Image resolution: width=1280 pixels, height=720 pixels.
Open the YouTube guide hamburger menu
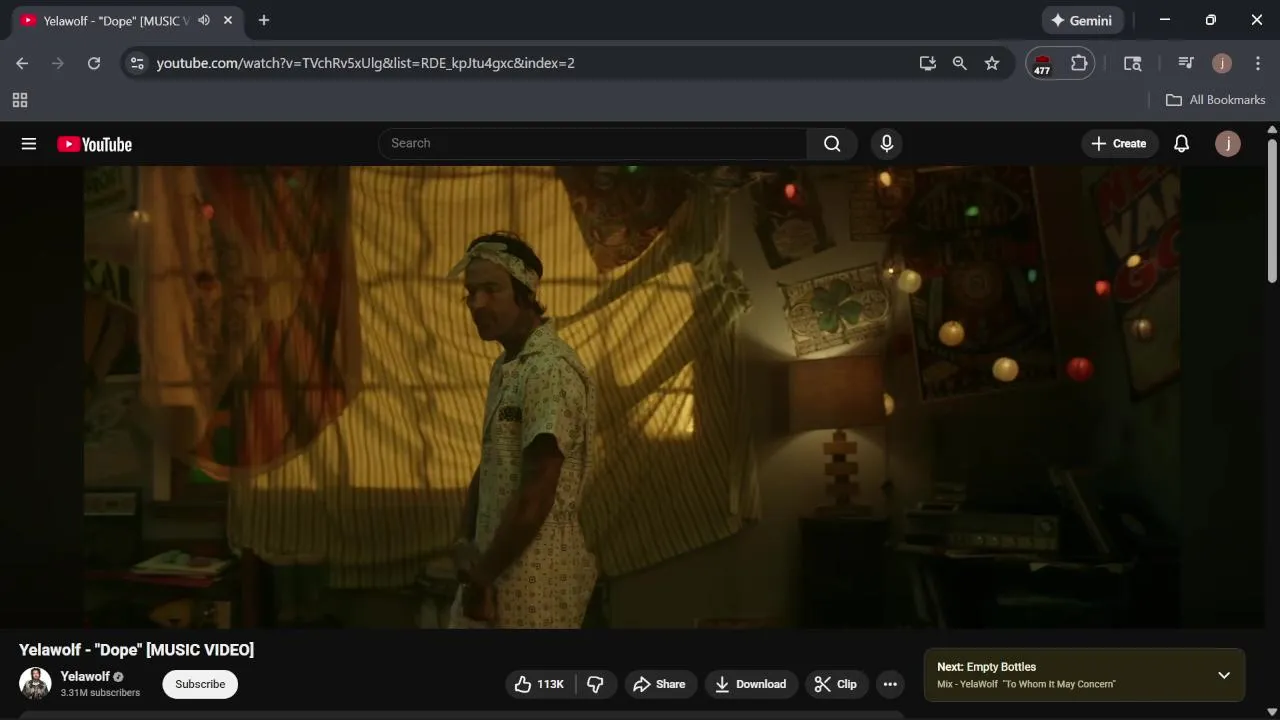pyautogui.click(x=29, y=144)
